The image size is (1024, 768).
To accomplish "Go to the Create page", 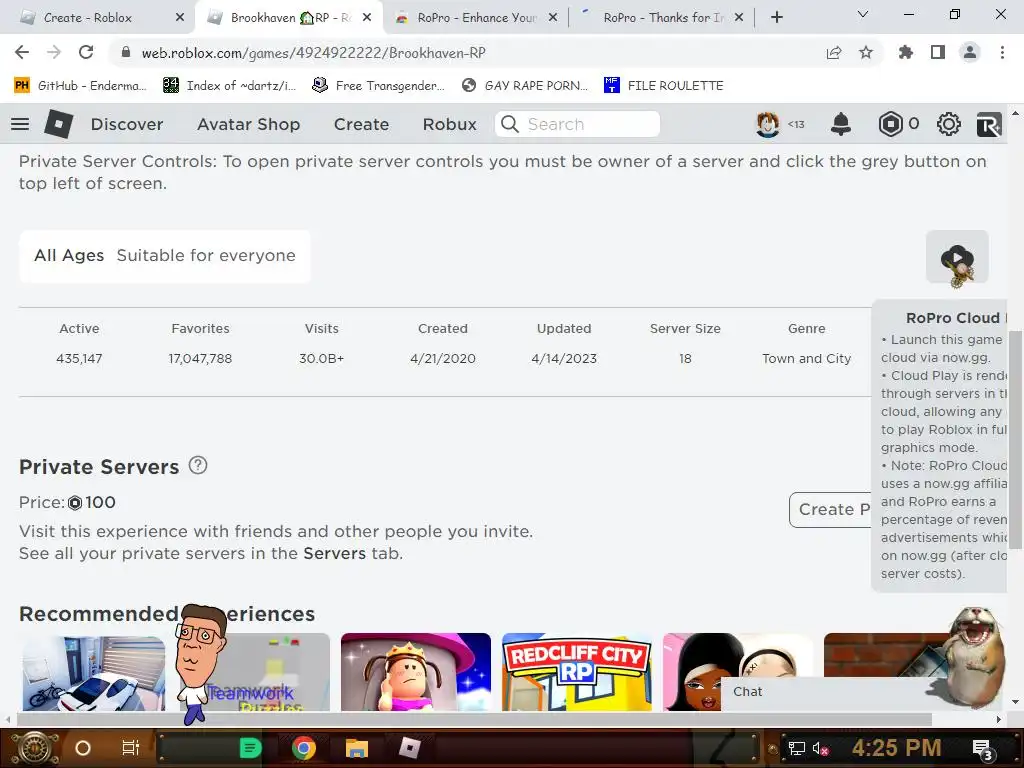I will [x=361, y=124].
